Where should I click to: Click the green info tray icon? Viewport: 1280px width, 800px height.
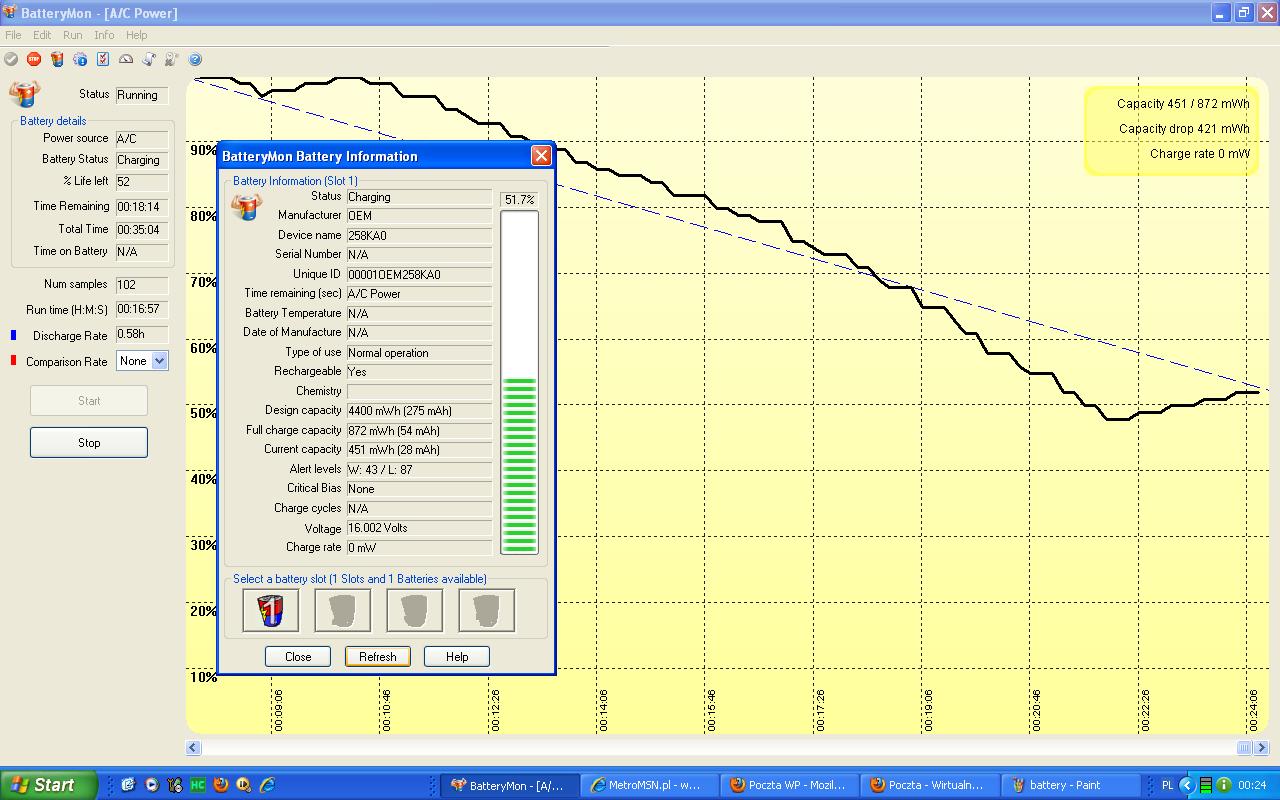tap(1224, 785)
